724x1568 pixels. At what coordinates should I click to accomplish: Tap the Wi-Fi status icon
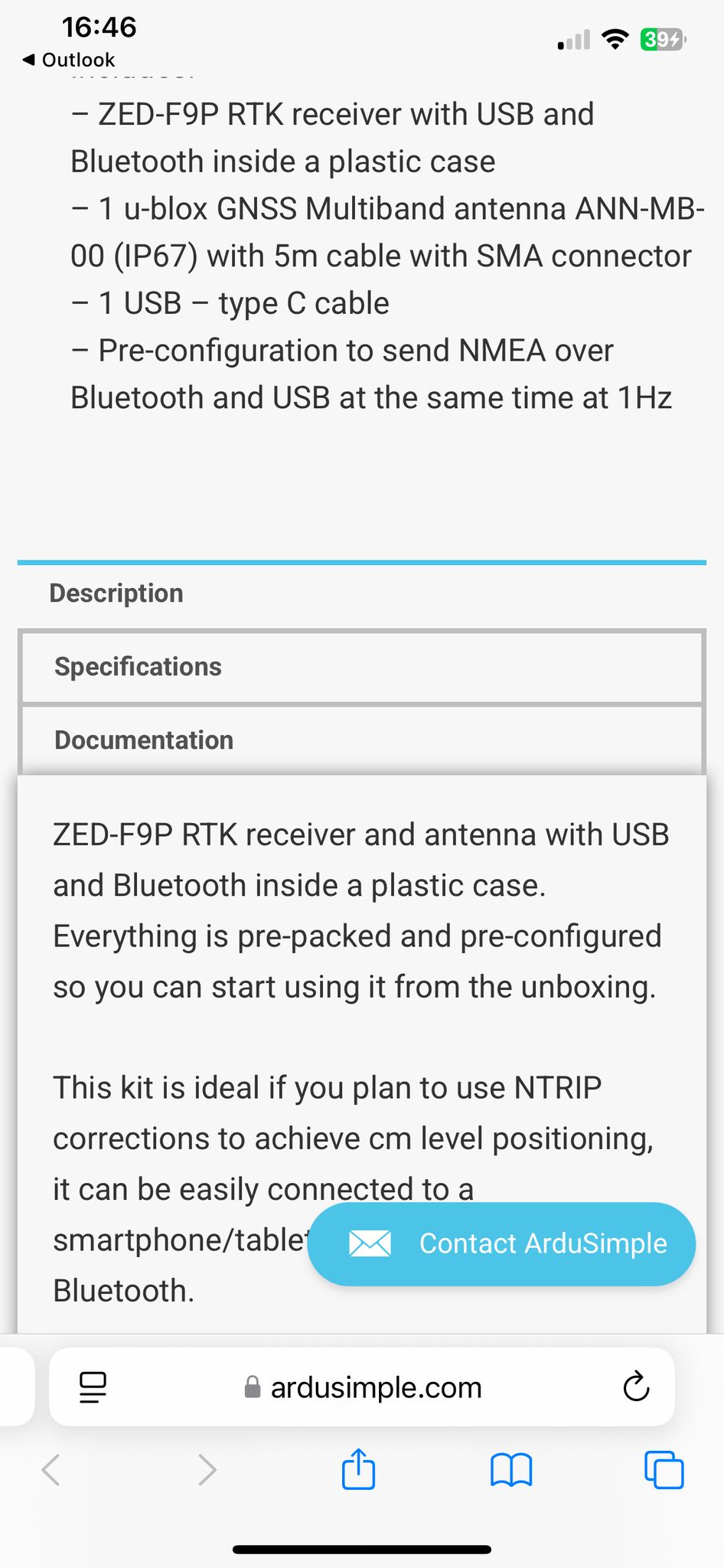click(615, 39)
